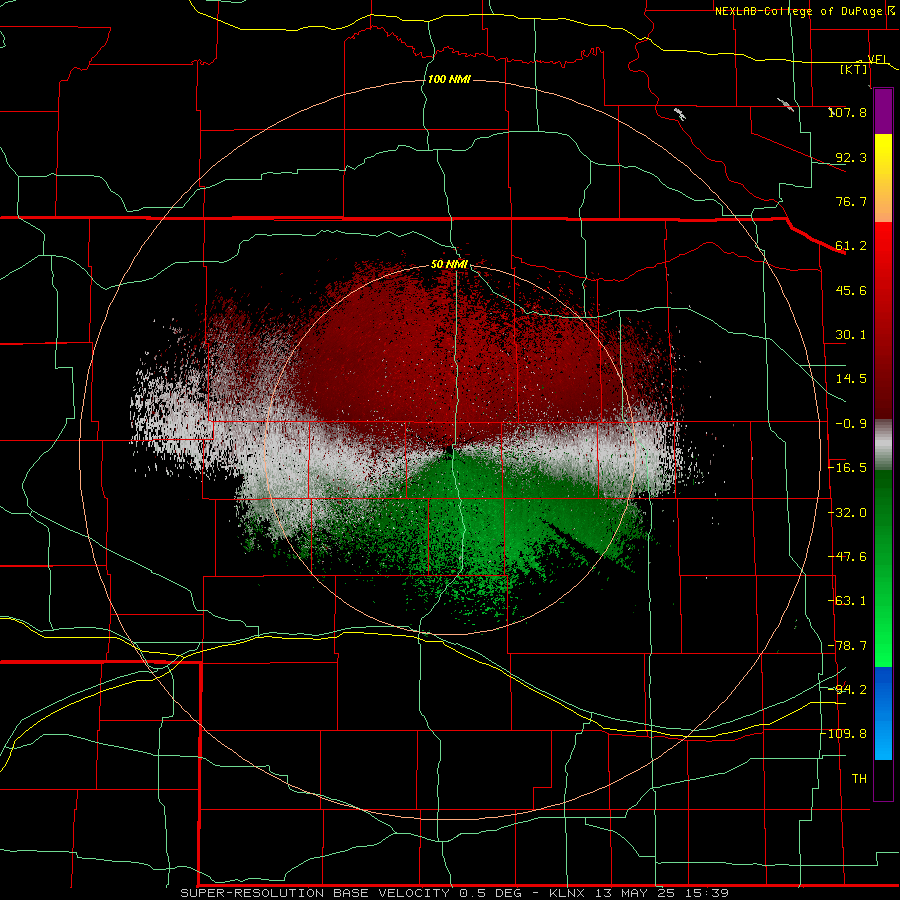Click the 45.6 legend value
Screen dimensions: 900x900
click(851, 290)
